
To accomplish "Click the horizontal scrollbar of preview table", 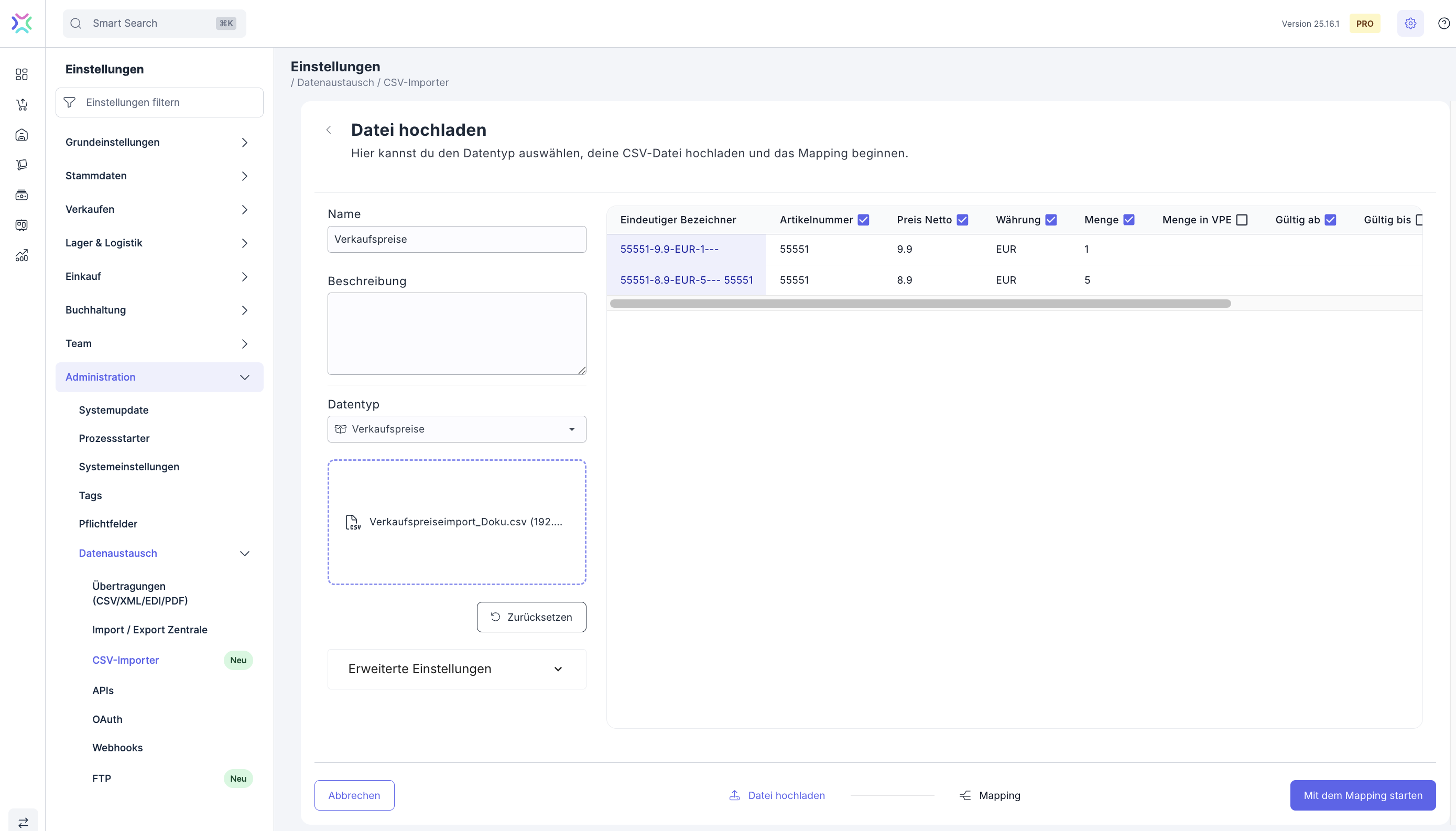I will click(920, 304).
